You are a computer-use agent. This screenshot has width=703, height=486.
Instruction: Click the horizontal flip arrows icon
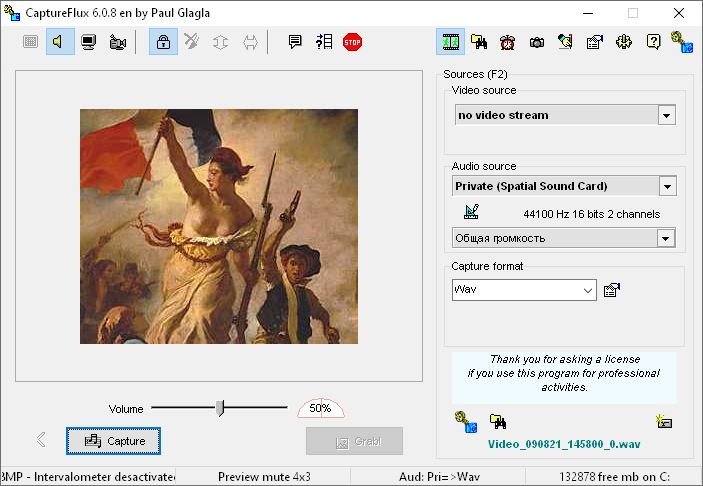pyautogui.click(x=250, y=43)
